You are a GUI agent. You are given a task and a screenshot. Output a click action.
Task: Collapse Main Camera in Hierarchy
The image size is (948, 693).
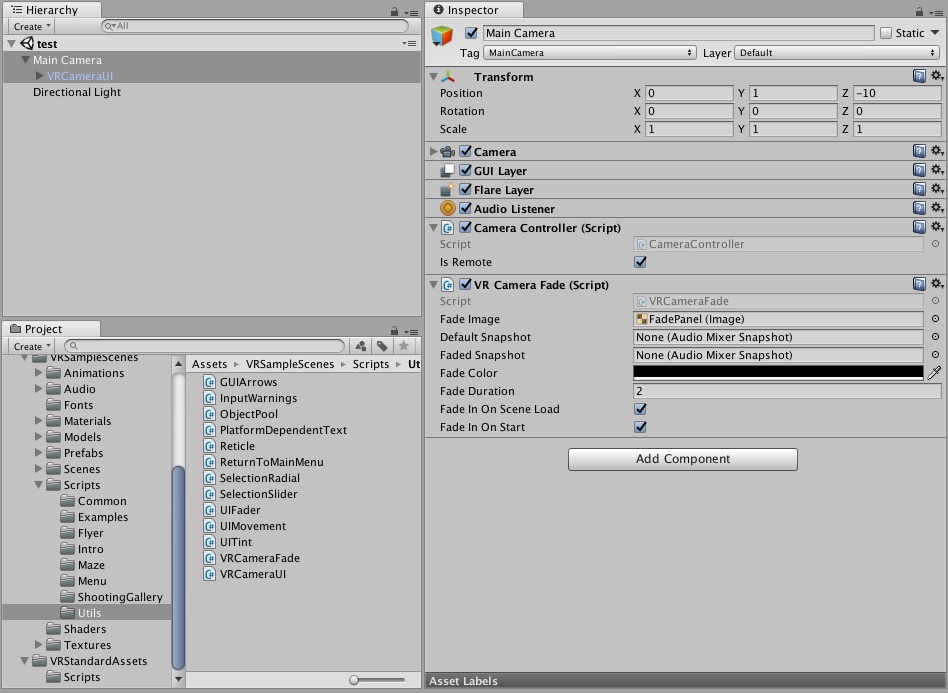pos(25,60)
